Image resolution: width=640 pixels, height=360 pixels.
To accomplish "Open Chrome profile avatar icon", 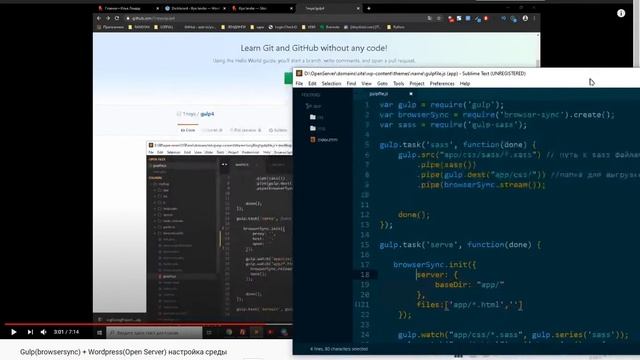I will pyautogui.click(x=525, y=18).
